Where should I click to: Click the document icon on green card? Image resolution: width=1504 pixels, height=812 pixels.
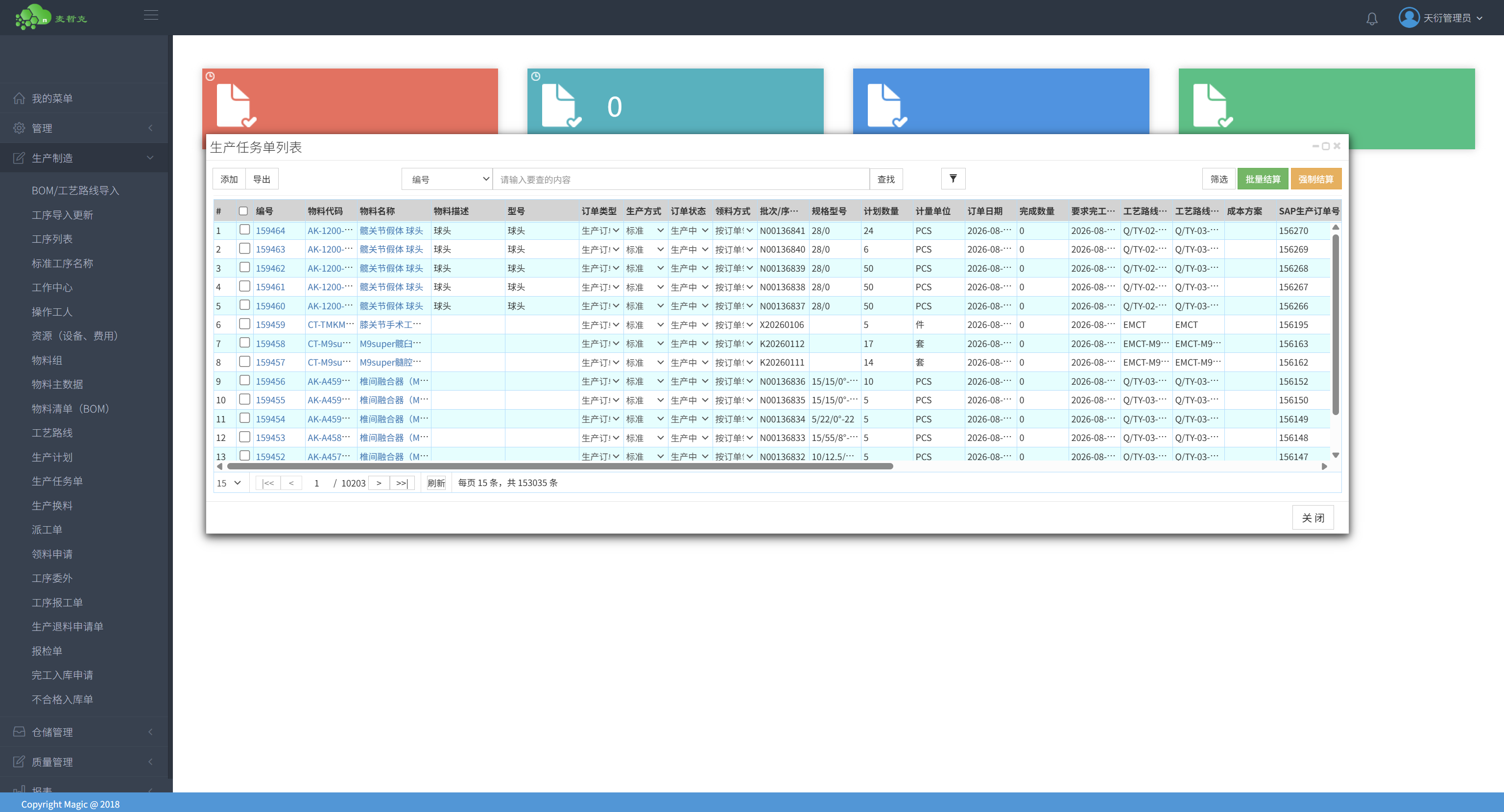pos(1213,106)
